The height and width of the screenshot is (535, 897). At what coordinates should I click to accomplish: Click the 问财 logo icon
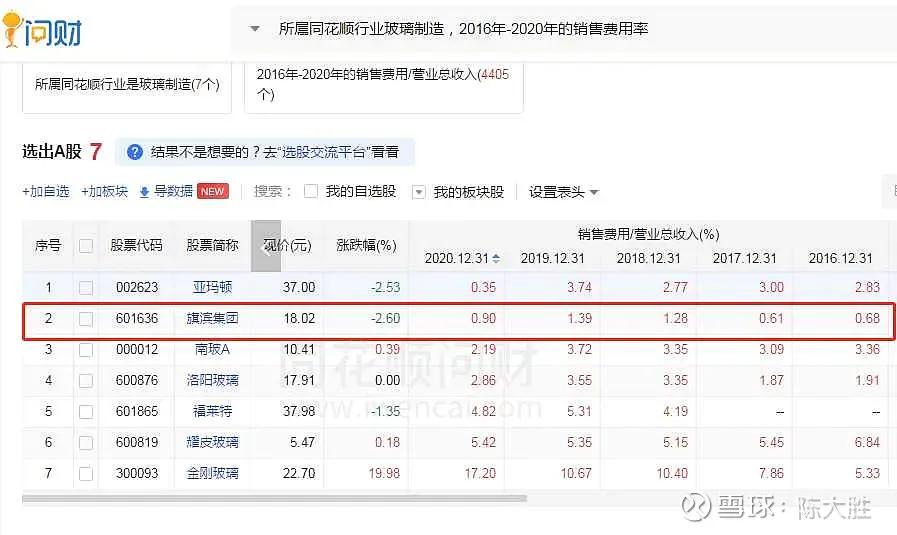pos(42,30)
